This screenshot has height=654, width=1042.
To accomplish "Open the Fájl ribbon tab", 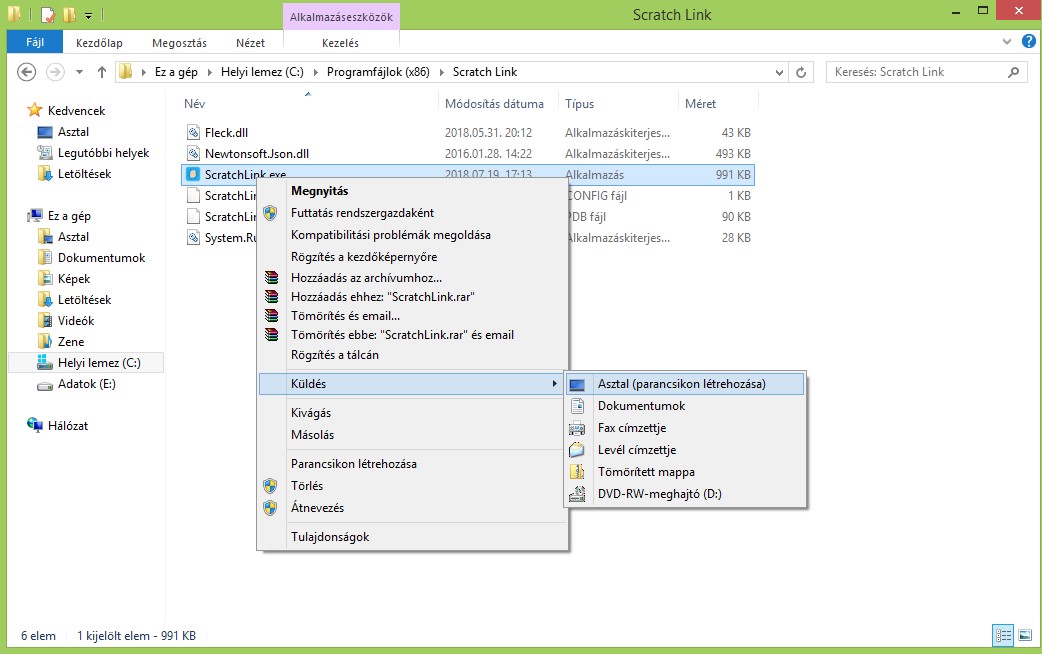I will [x=34, y=43].
